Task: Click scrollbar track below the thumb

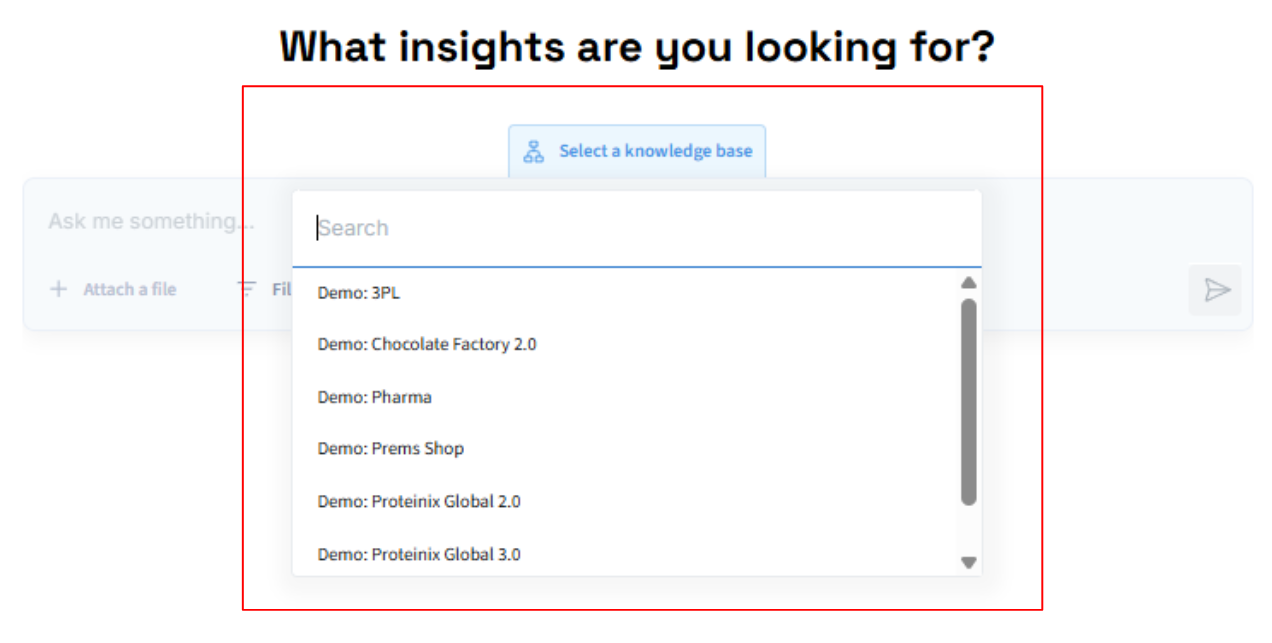Action: pos(968,530)
